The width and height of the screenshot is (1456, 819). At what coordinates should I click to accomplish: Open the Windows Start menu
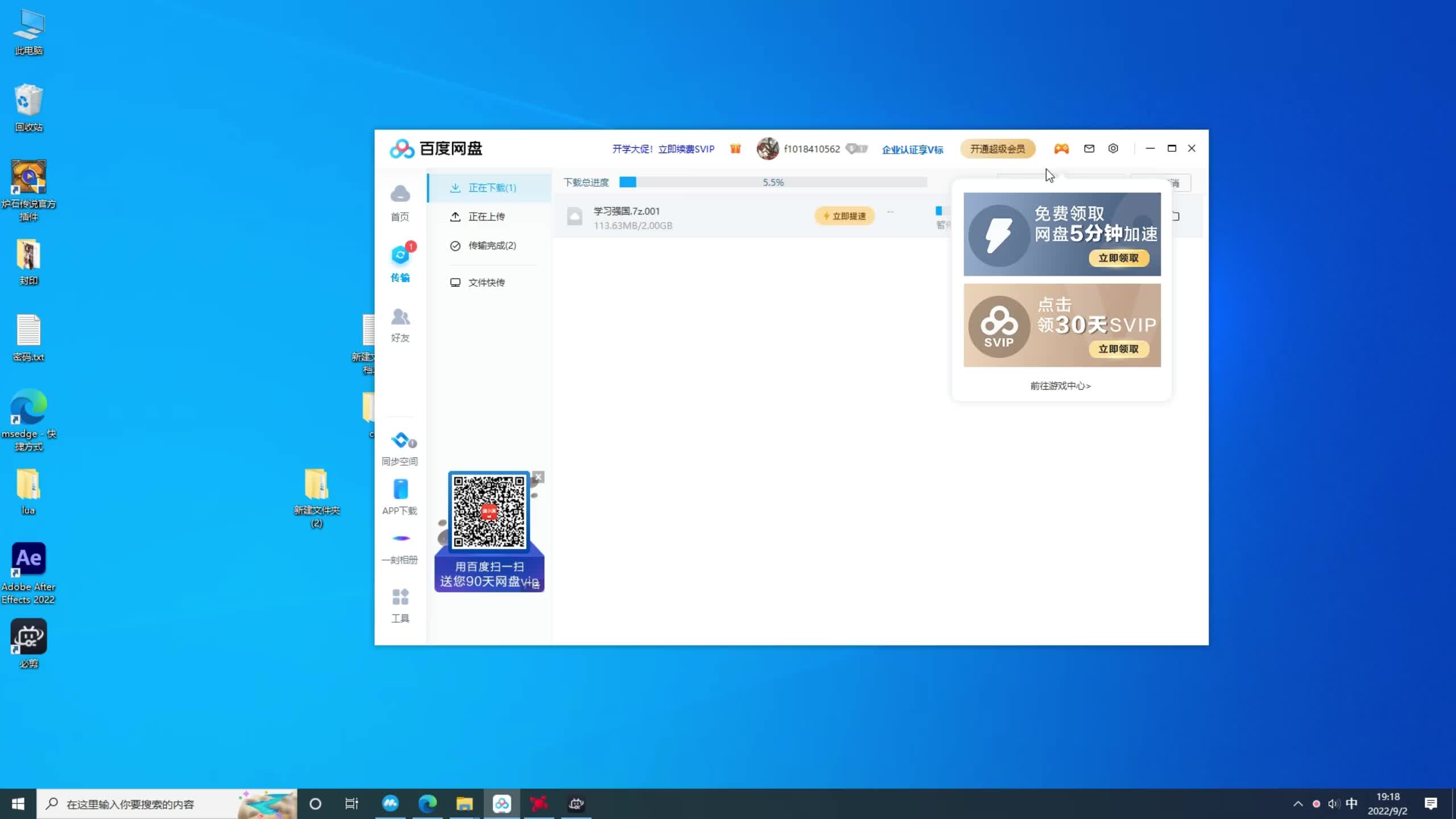coord(18,804)
